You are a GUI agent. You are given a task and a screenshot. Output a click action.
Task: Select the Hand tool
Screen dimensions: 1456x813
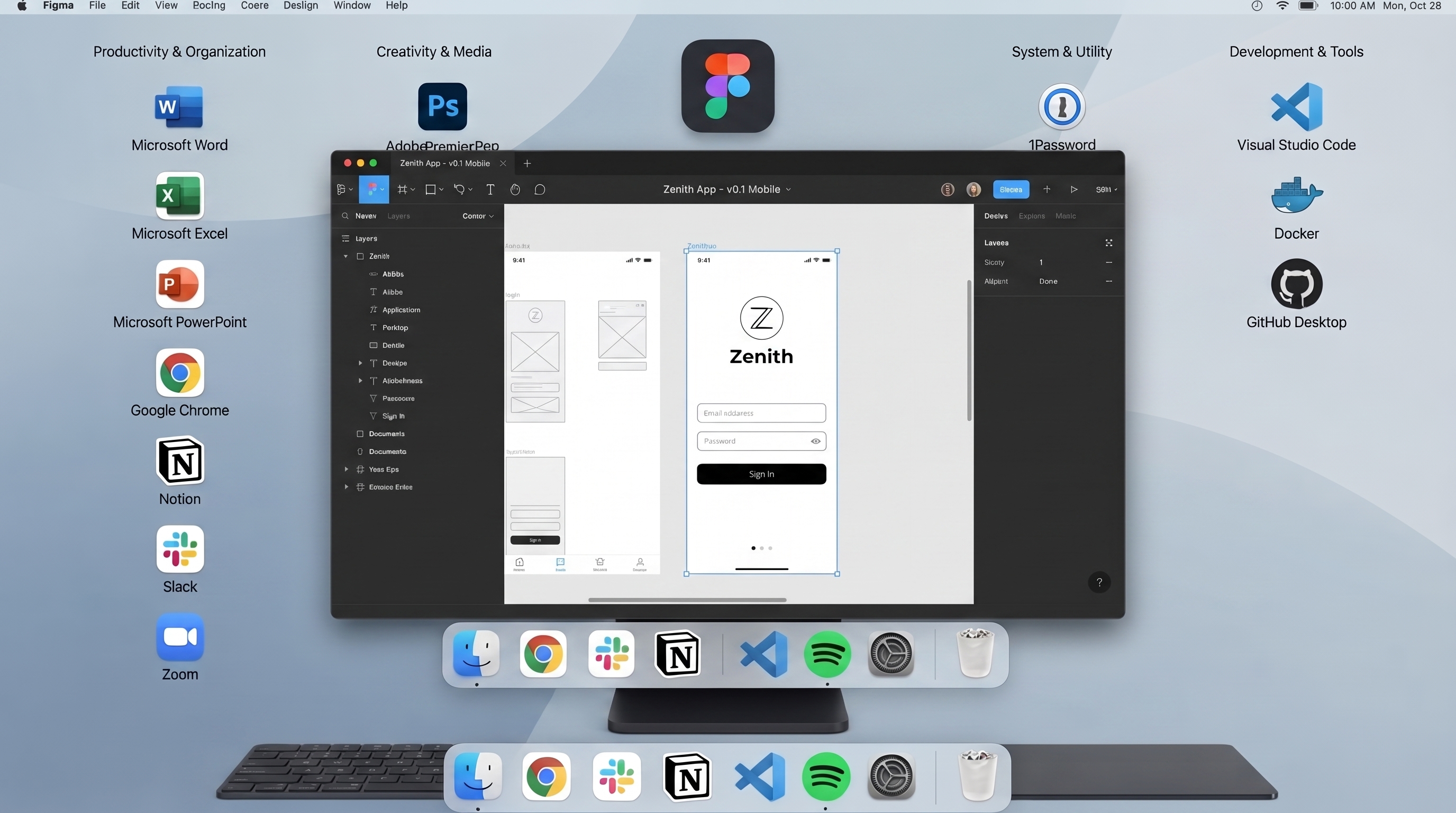click(515, 189)
